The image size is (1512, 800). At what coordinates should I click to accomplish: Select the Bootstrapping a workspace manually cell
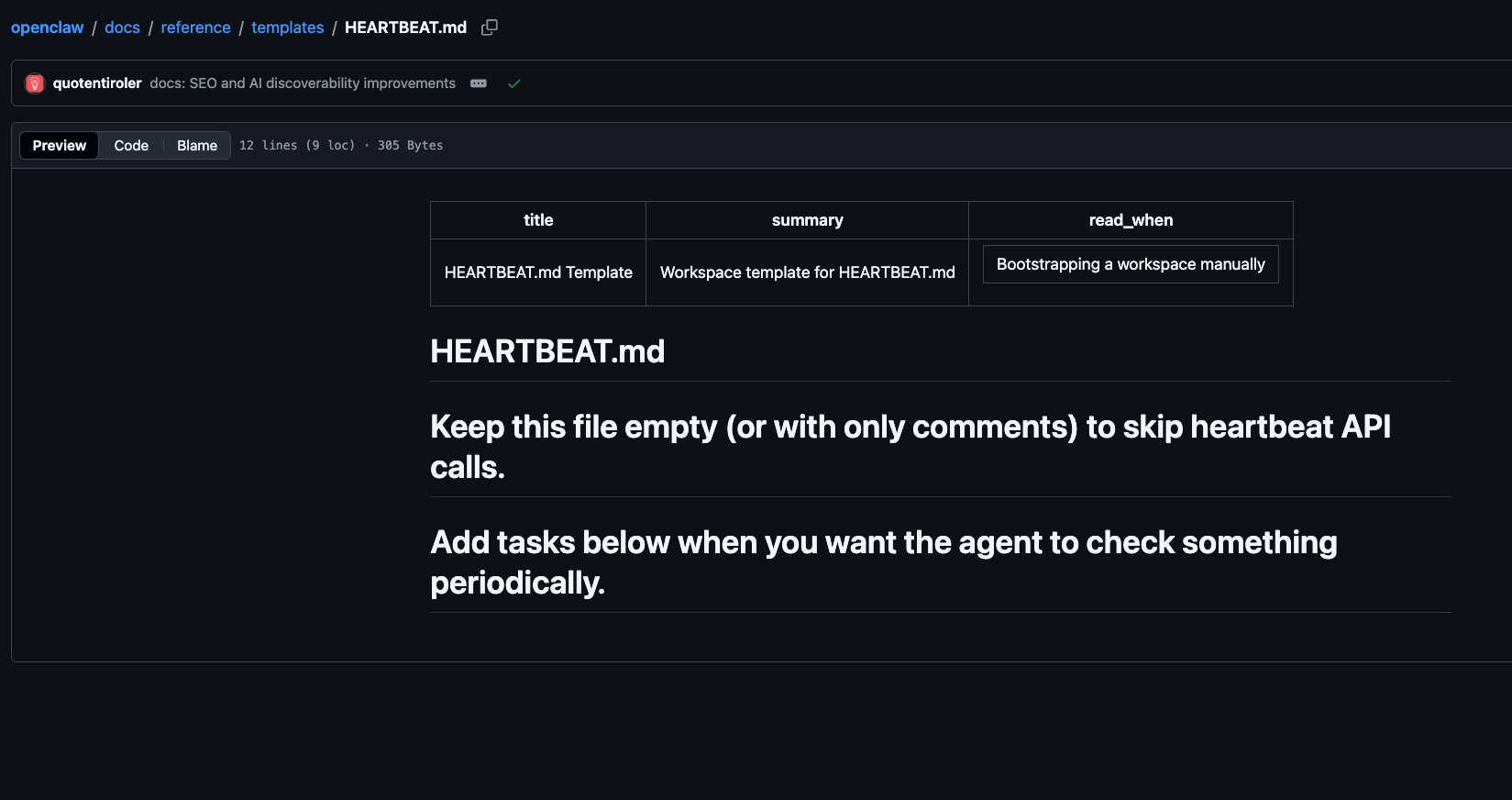[1131, 264]
